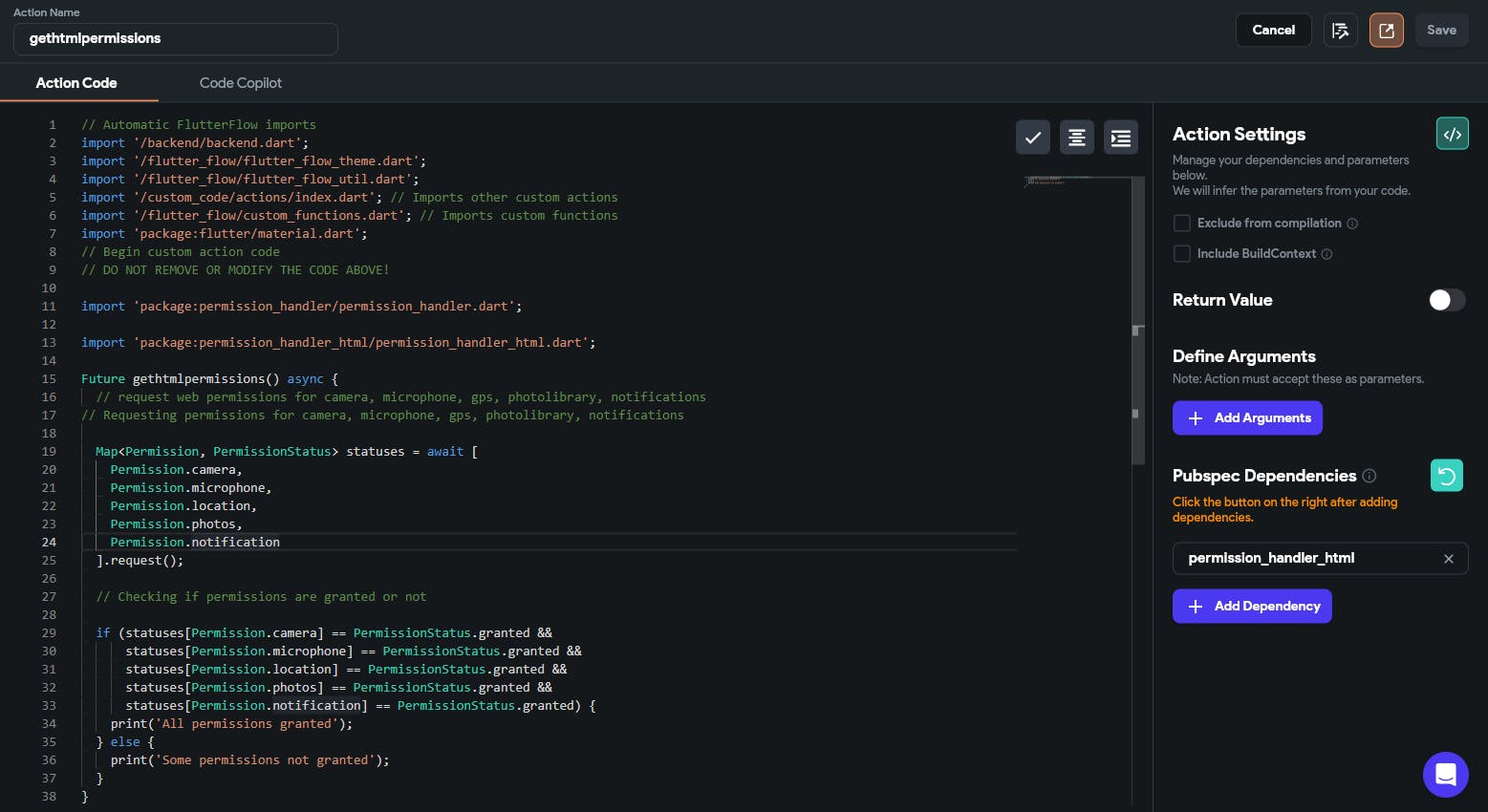Click the checkmark icon above the code editor
The height and width of the screenshot is (812, 1488).
pos(1032,138)
